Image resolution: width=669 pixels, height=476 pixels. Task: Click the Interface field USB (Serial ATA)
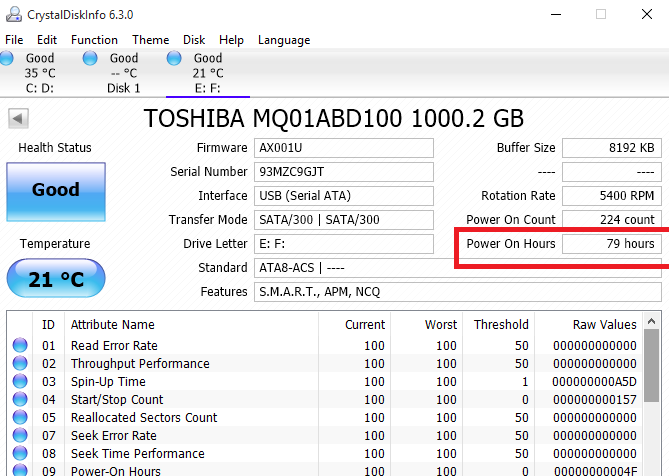[344, 196]
